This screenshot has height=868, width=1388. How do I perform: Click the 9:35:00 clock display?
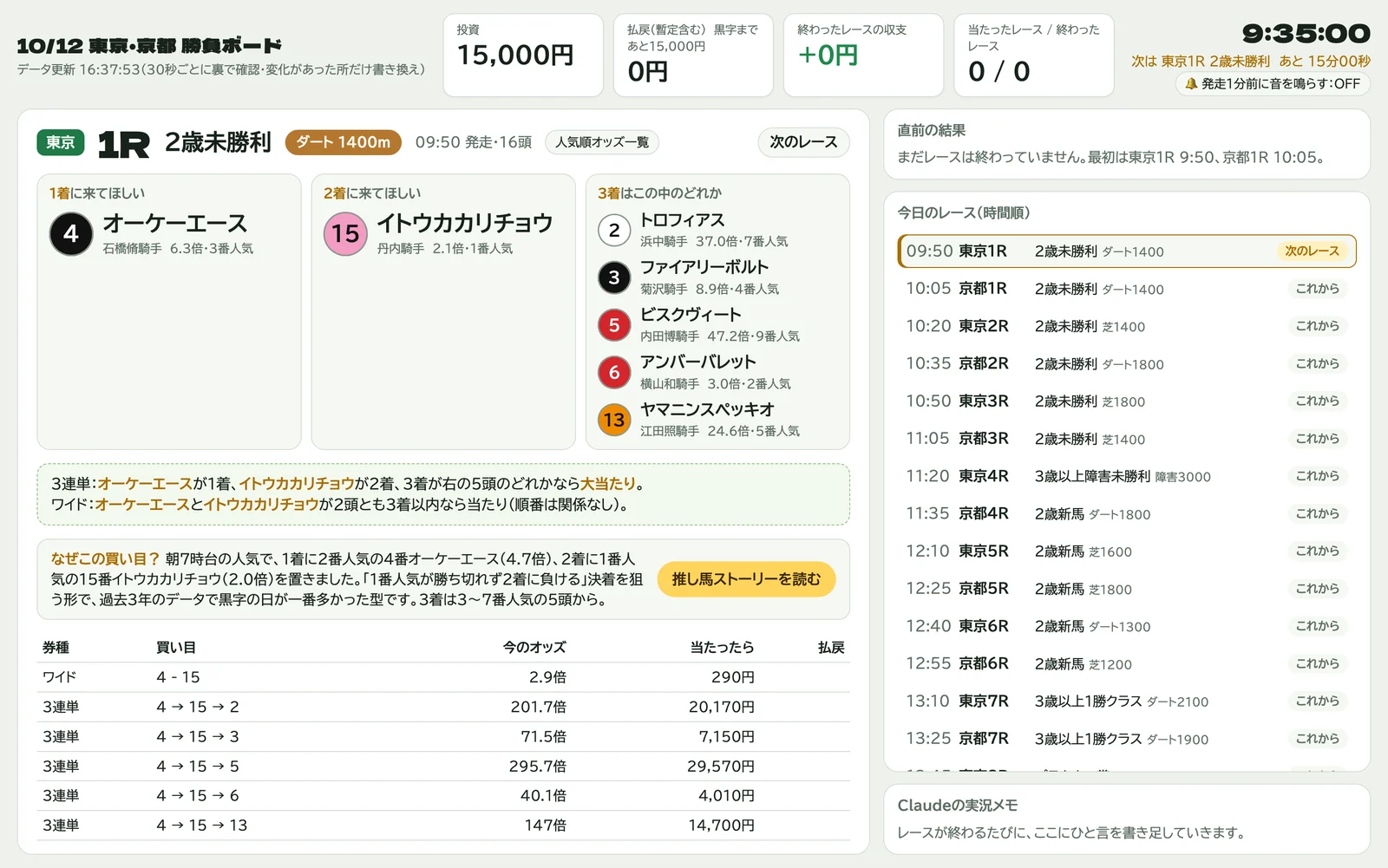[1306, 34]
